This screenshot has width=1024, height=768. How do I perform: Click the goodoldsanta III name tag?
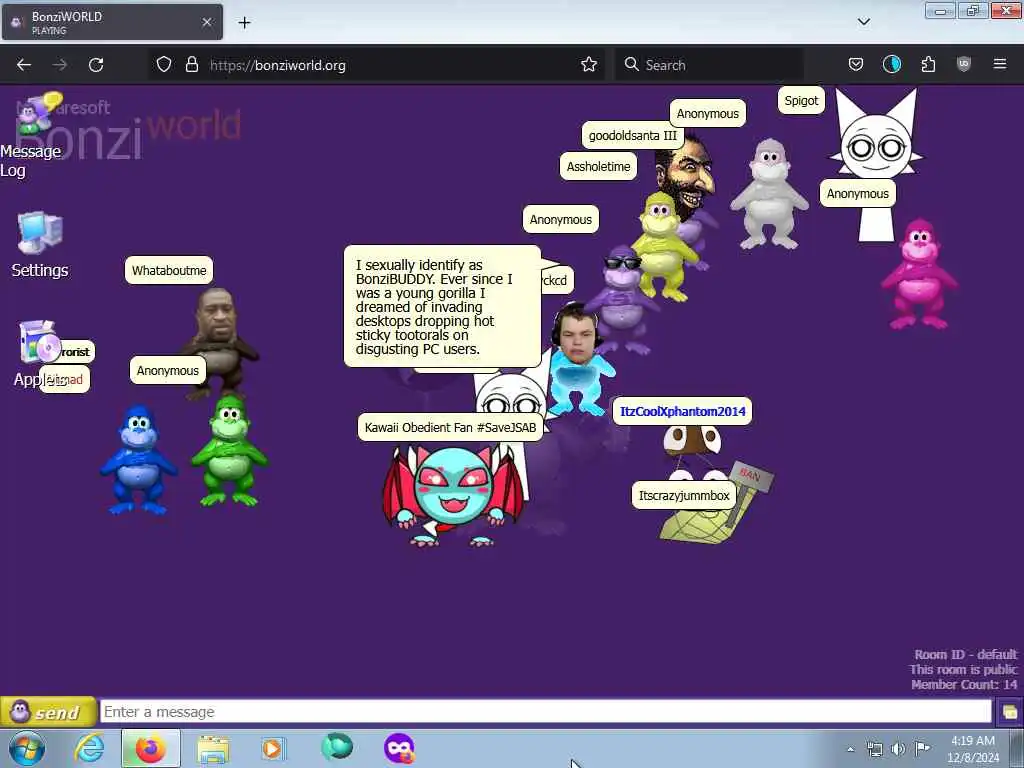[633, 136]
